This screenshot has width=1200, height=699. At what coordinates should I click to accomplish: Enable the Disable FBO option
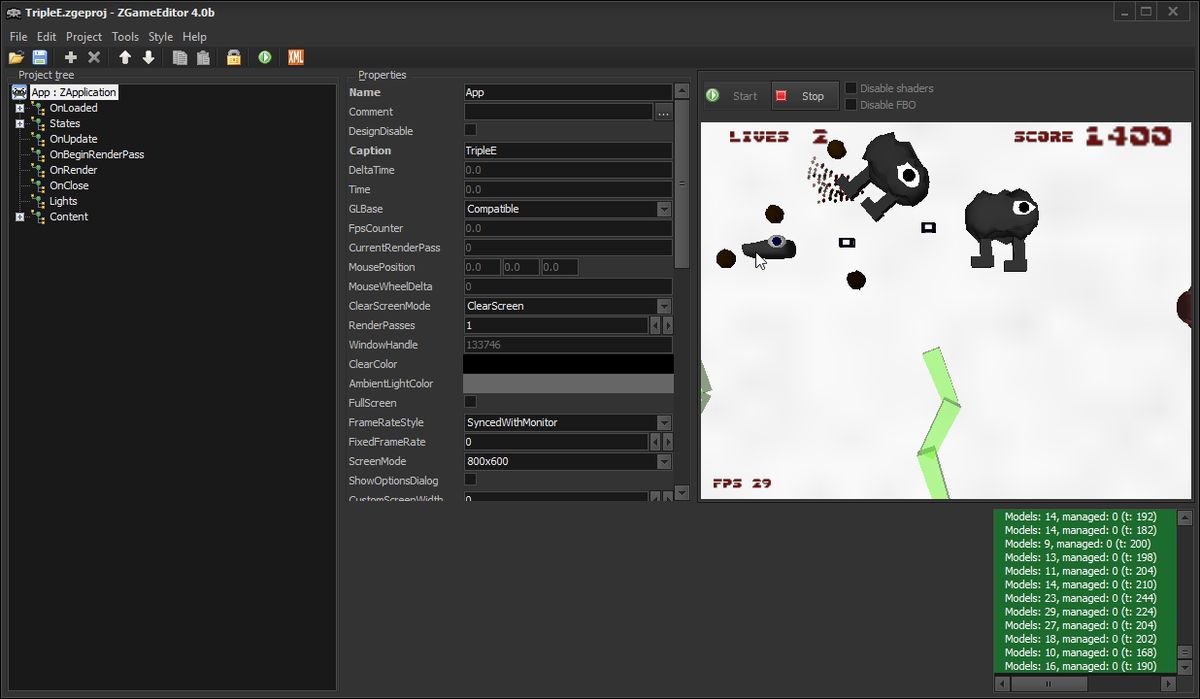coord(850,104)
